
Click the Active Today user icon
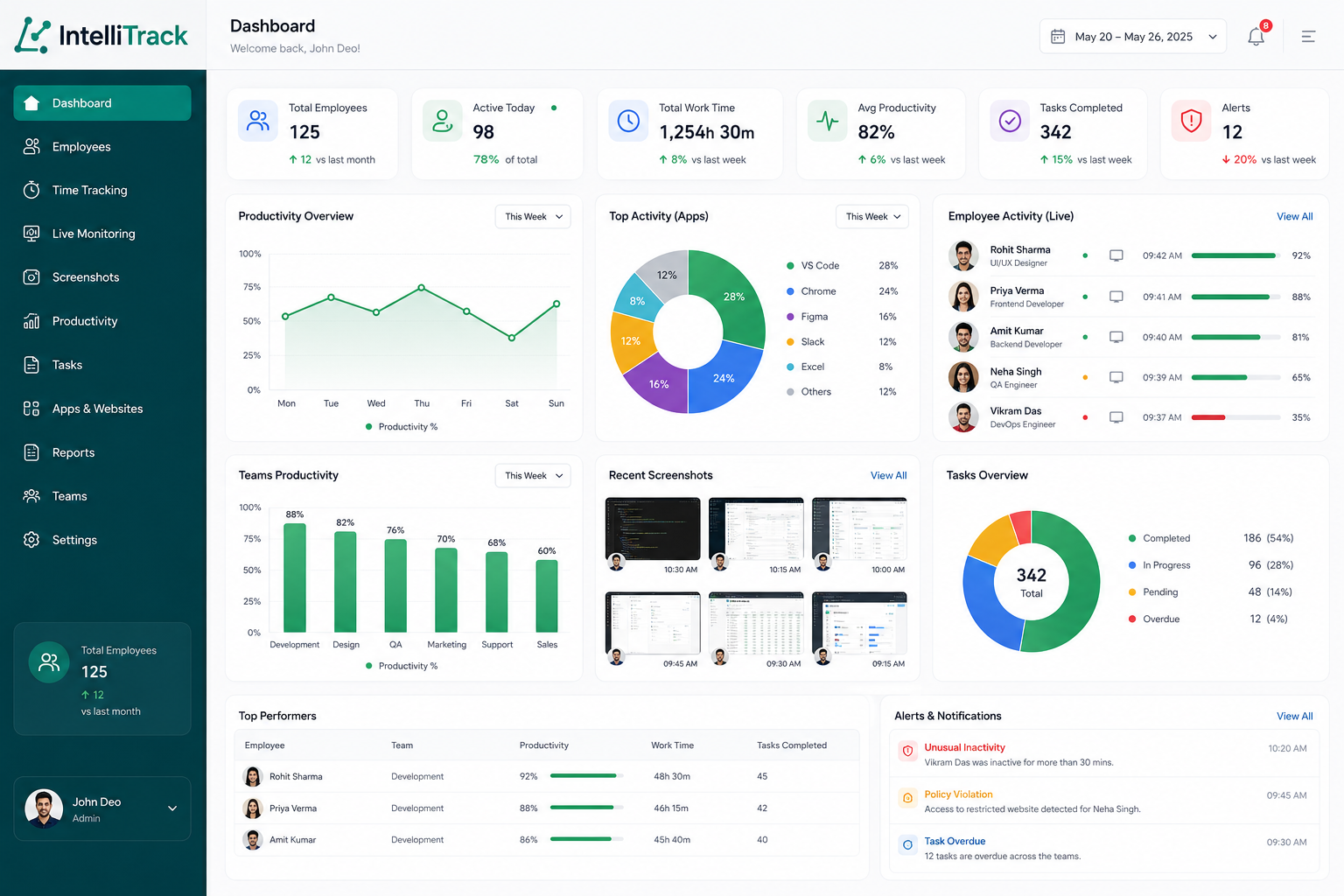tap(443, 121)
